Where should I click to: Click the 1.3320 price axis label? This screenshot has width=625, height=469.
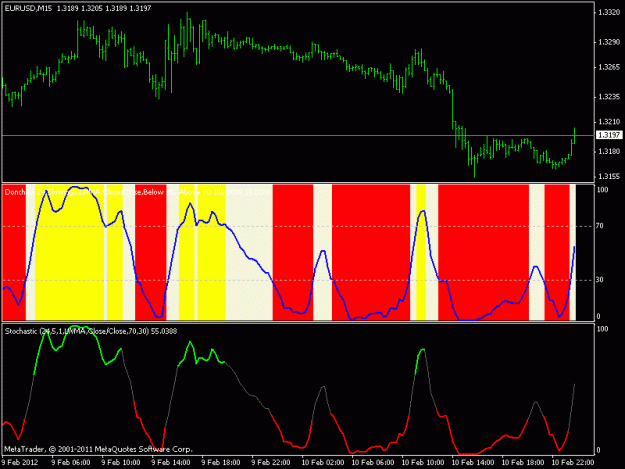point(609,12)
